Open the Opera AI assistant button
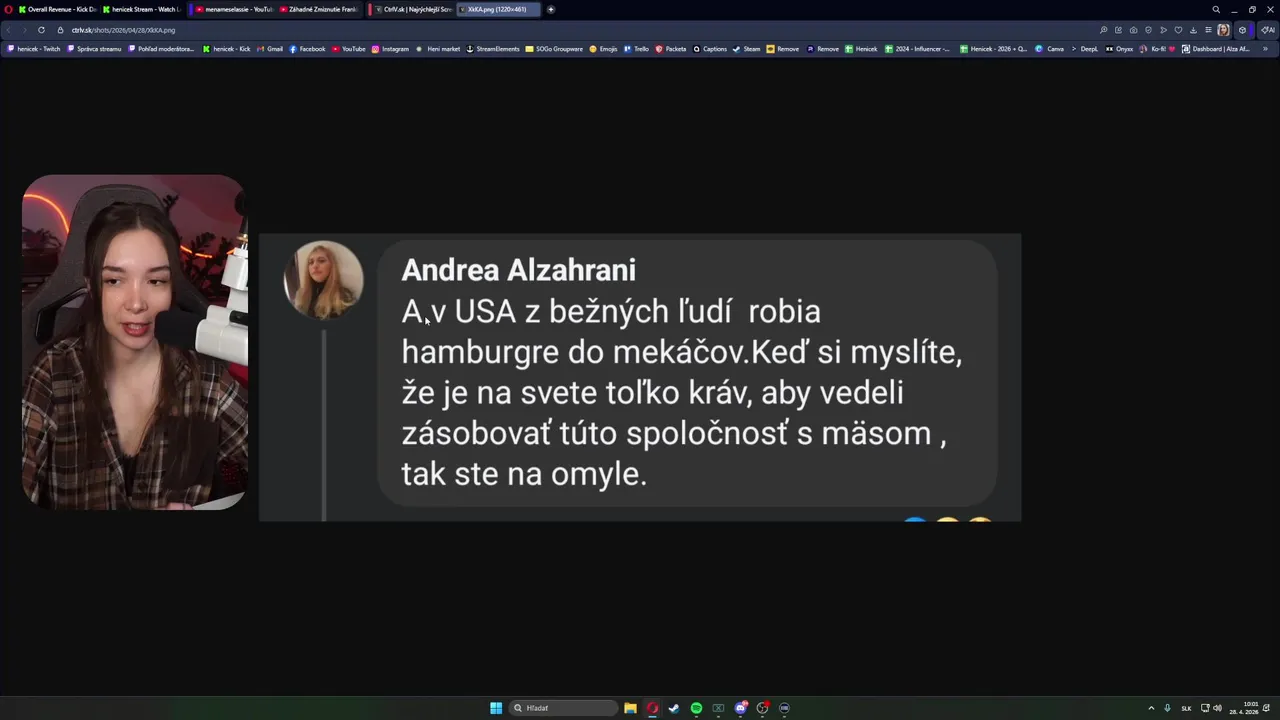 (x=1268, y=30)
